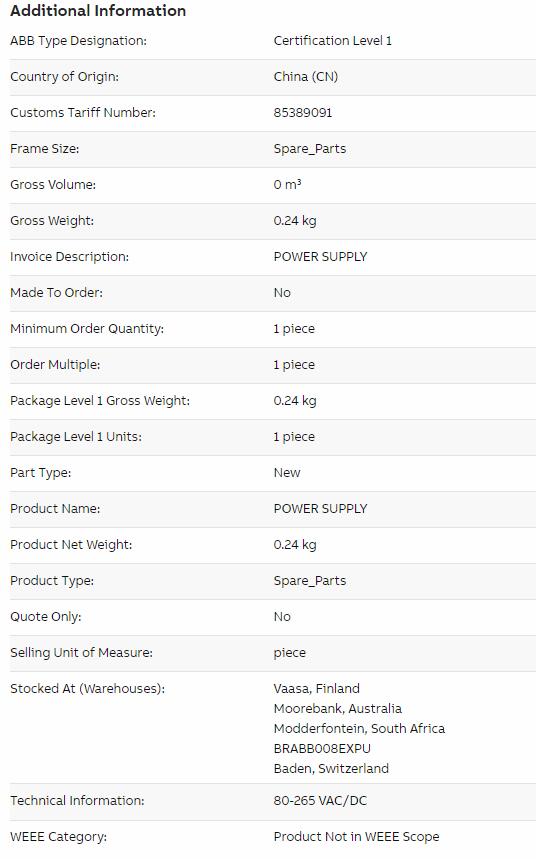The width and height of the screenshot is (536, 859).
Task: Click the Order Multiple label
Action: [x=55, y=365]
